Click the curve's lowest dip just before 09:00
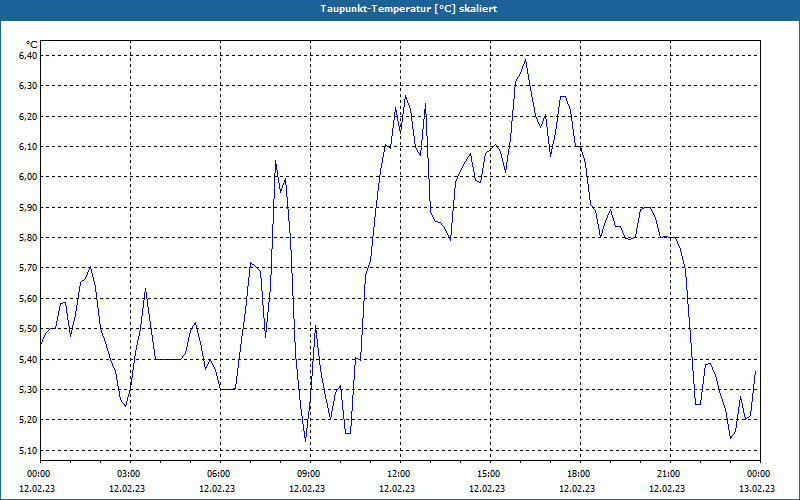The image size is (800, 500). 306,441
